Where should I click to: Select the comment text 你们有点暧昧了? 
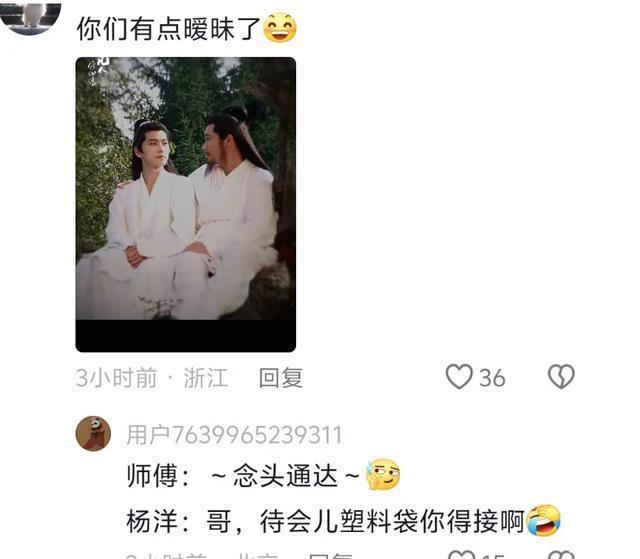[169, 29]
